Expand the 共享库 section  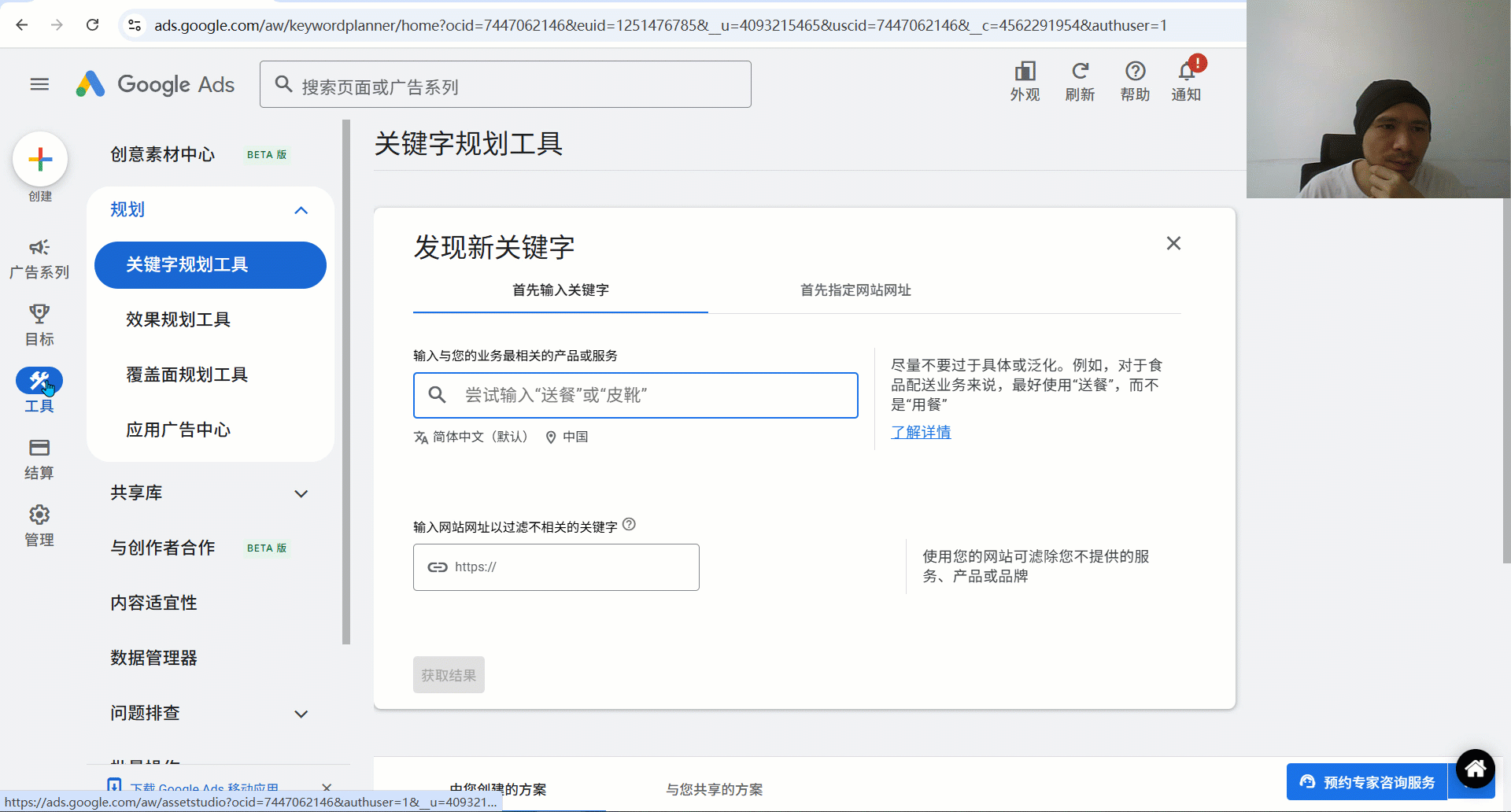coord(301,493)
